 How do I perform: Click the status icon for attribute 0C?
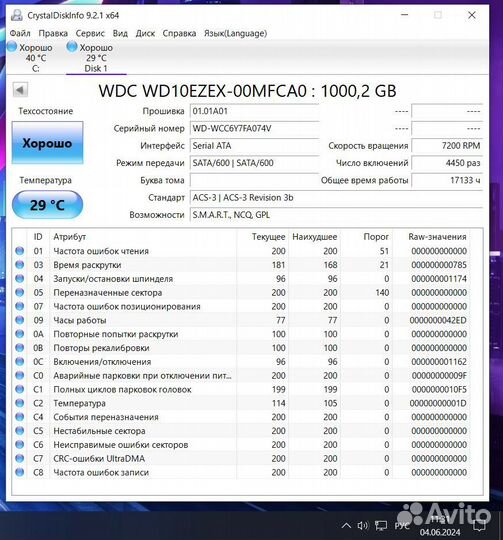tap(20, 362)
